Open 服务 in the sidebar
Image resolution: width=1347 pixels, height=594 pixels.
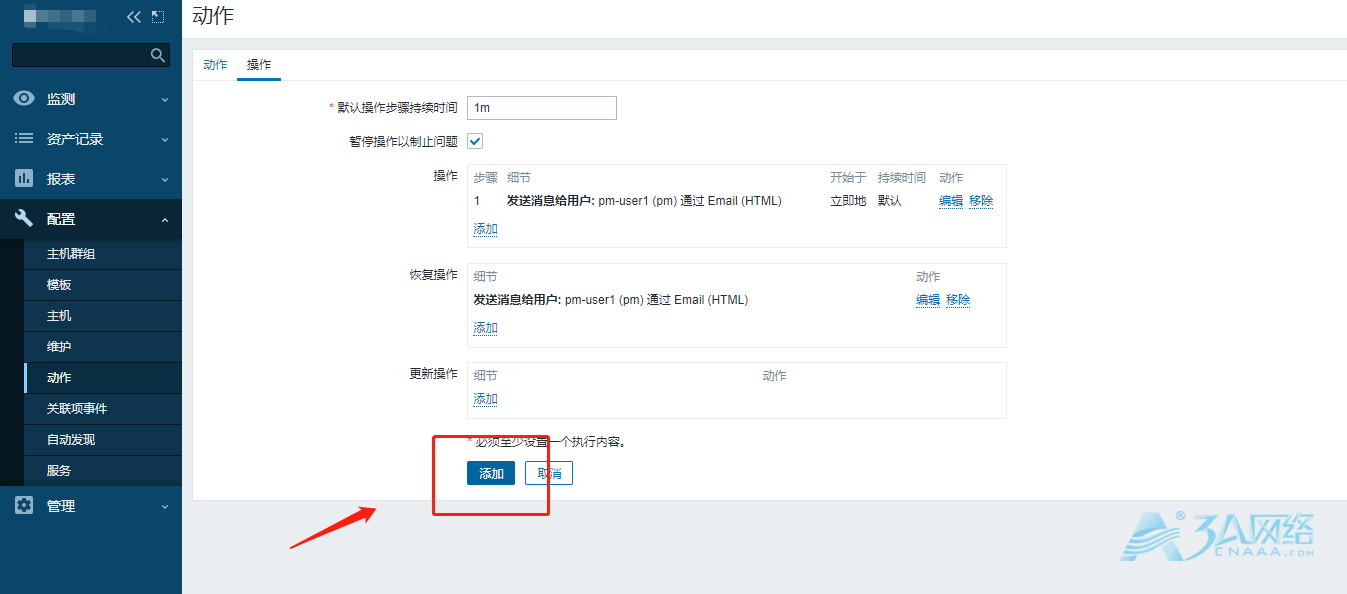pos(102,471)
